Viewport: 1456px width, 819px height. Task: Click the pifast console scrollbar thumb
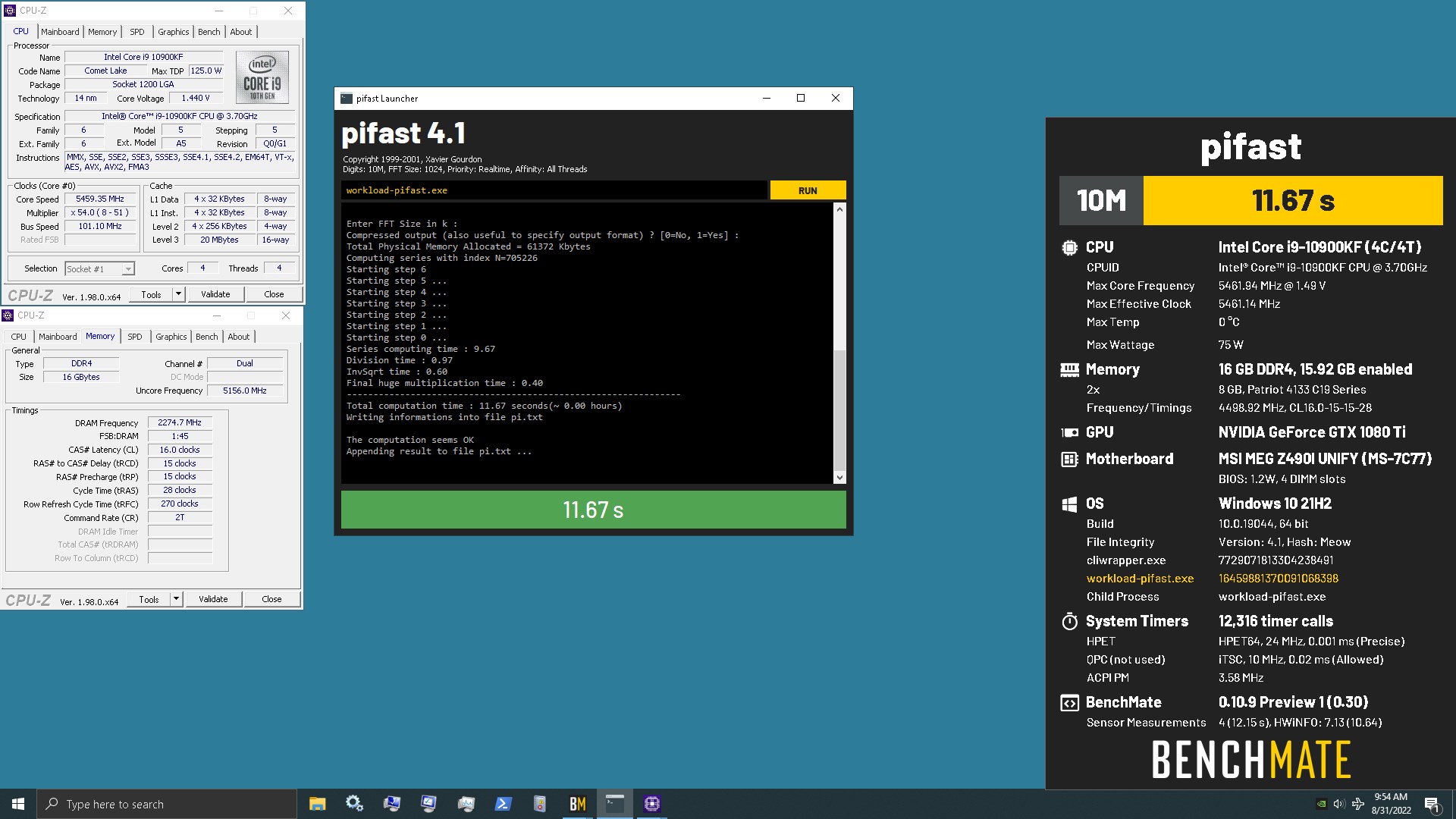839,409
